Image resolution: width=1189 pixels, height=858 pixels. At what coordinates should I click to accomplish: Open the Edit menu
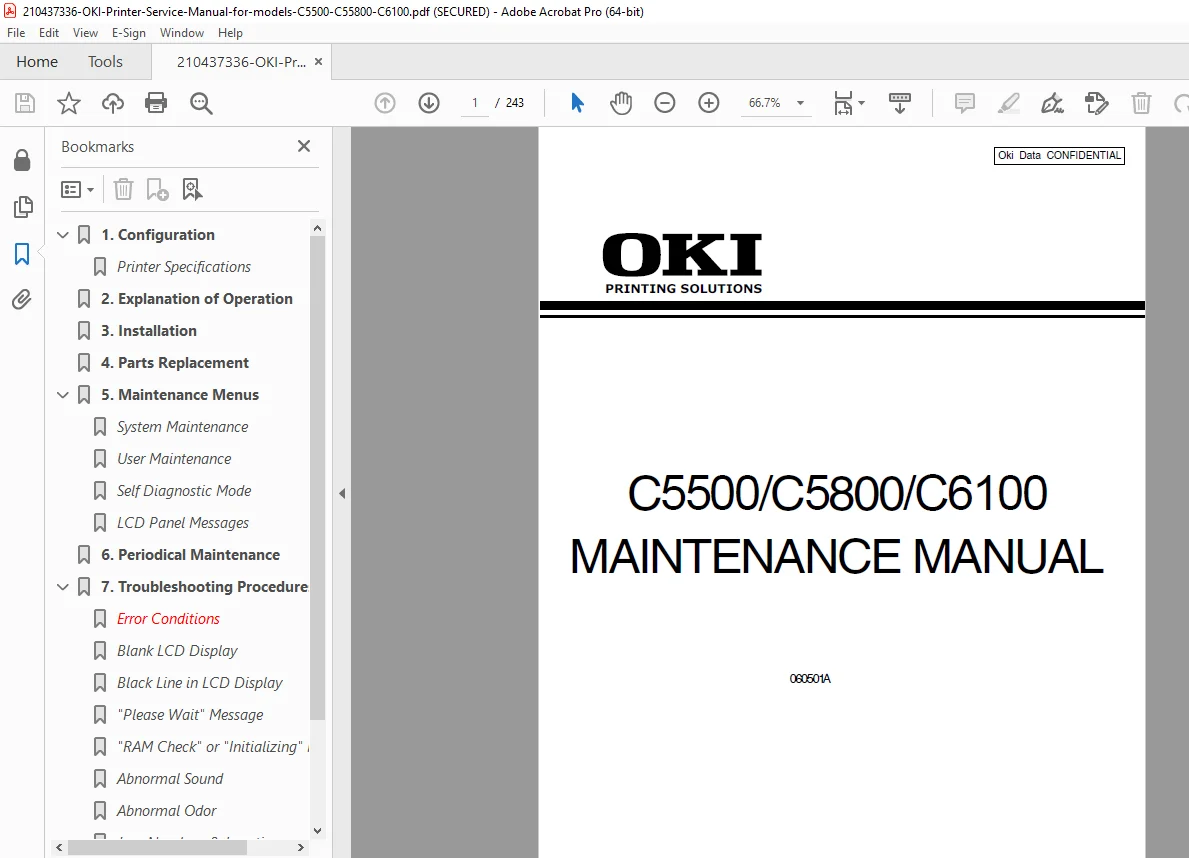49,33
